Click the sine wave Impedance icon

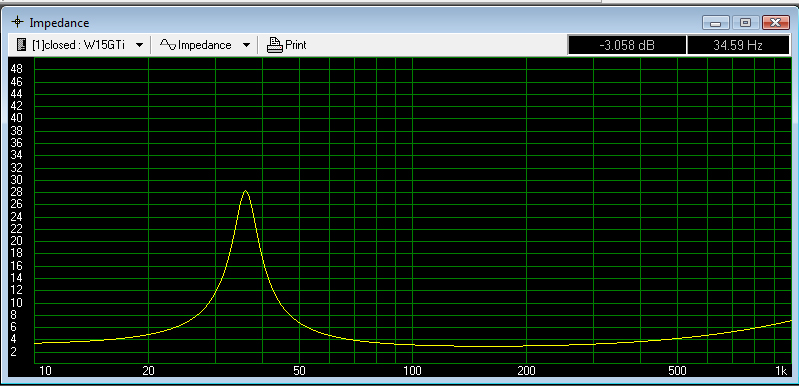tap(168, 45)
